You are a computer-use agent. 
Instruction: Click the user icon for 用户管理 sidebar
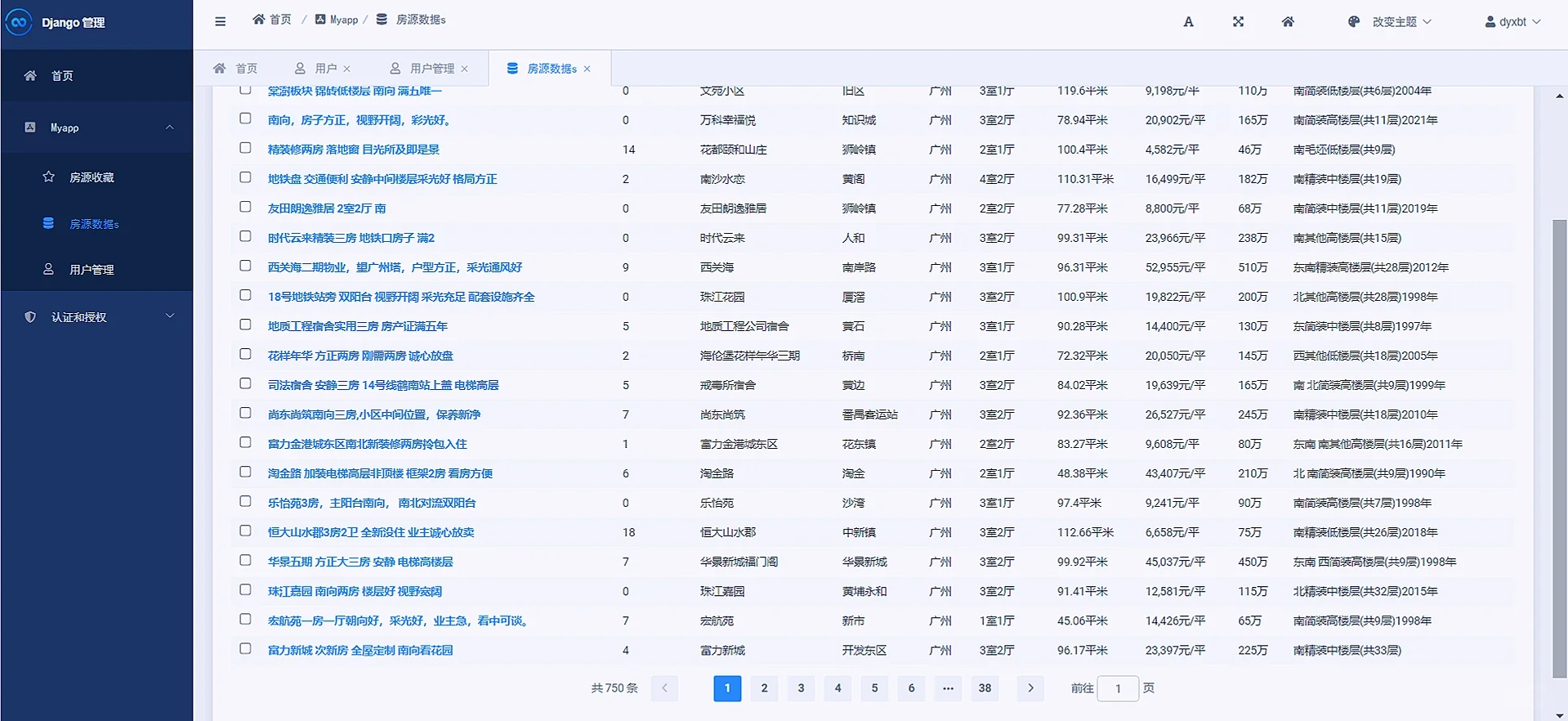(48, 269)
